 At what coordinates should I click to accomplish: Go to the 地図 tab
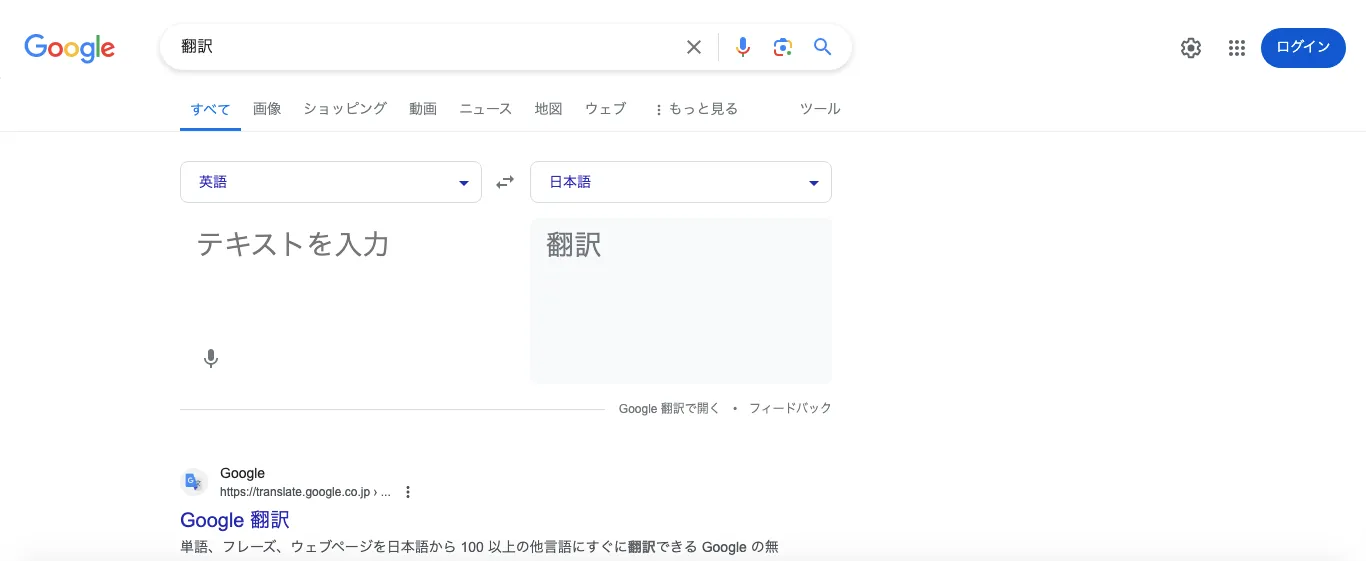pyautogui.click(x=548, y=109)
